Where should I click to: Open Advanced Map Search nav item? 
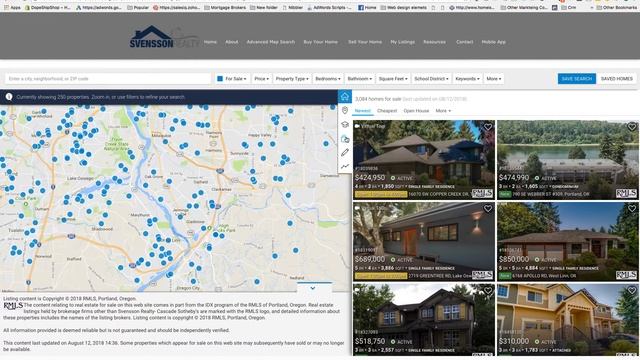(271, 42)
